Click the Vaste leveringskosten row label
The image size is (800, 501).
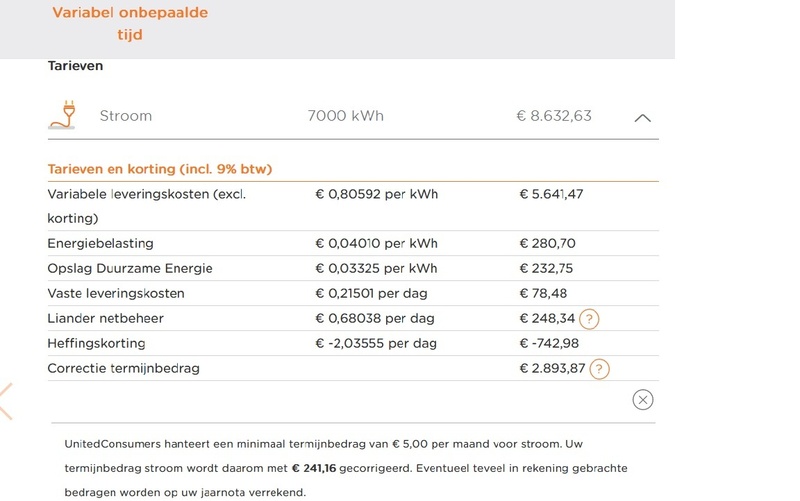click(116, 294)
